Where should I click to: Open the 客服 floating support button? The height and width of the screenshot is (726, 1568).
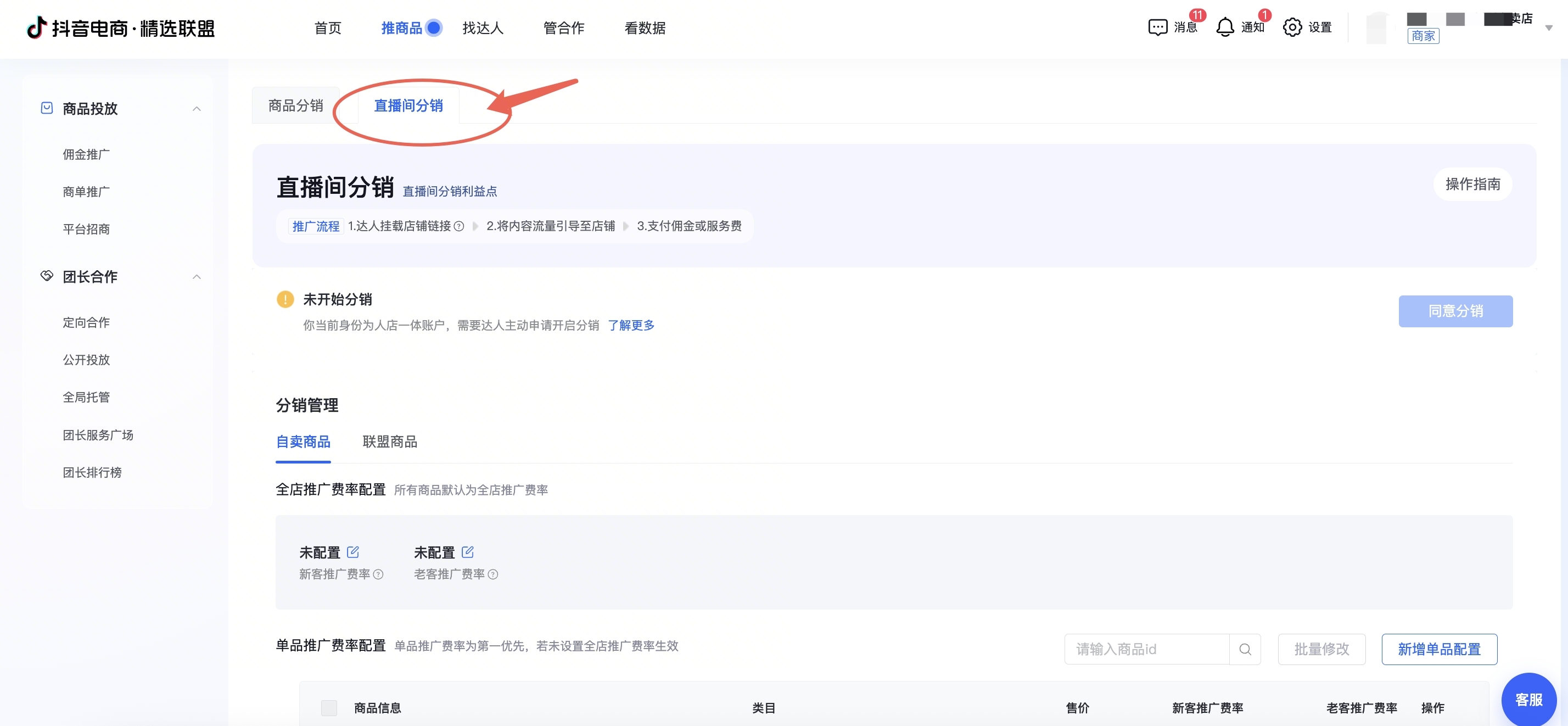pos(1528,700)
